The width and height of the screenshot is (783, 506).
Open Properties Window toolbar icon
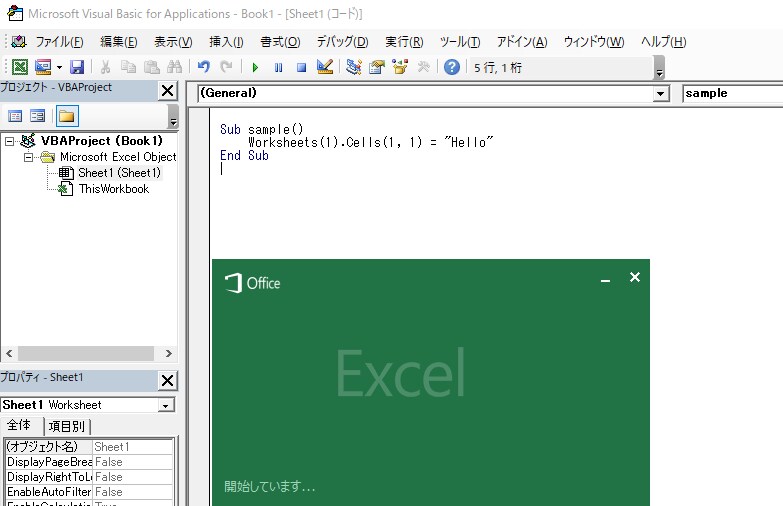pyautogui.click(x=377, y=67)
